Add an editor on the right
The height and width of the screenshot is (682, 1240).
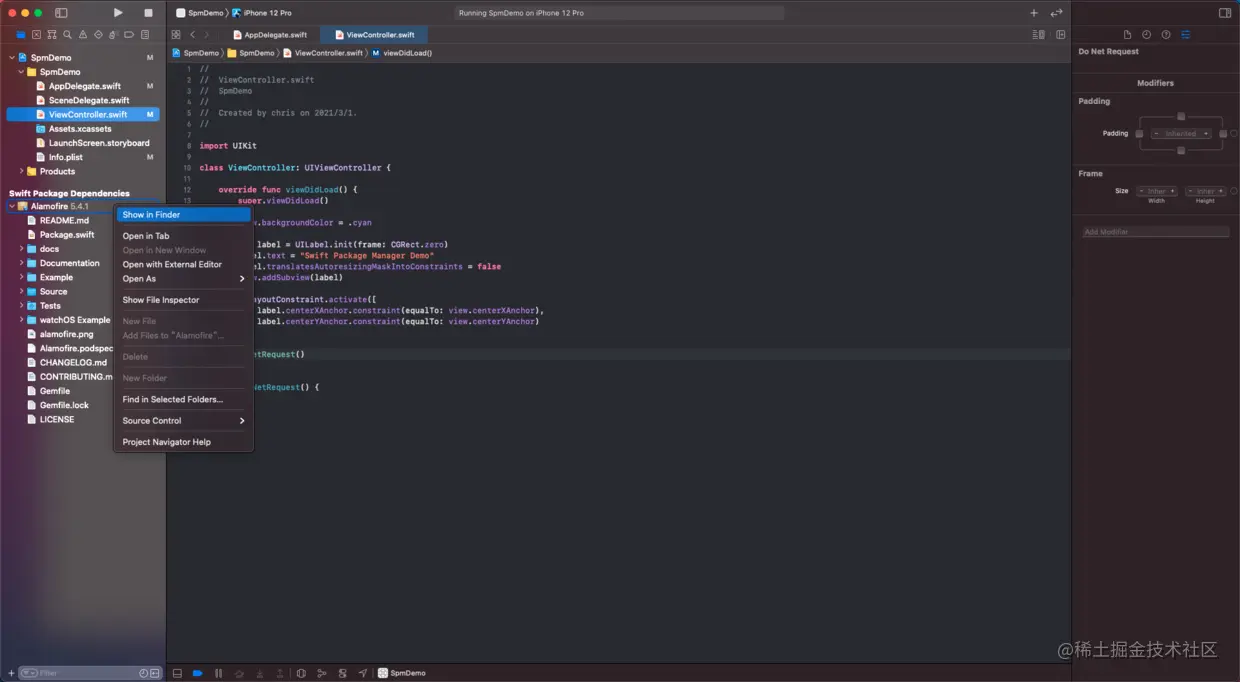coord(1060,35)
